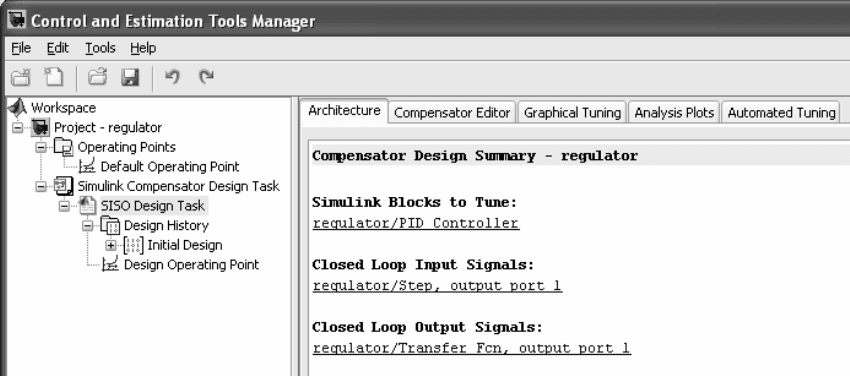Click the Undo arrow icon
This screenshot has height=376, width=850.
172,77
